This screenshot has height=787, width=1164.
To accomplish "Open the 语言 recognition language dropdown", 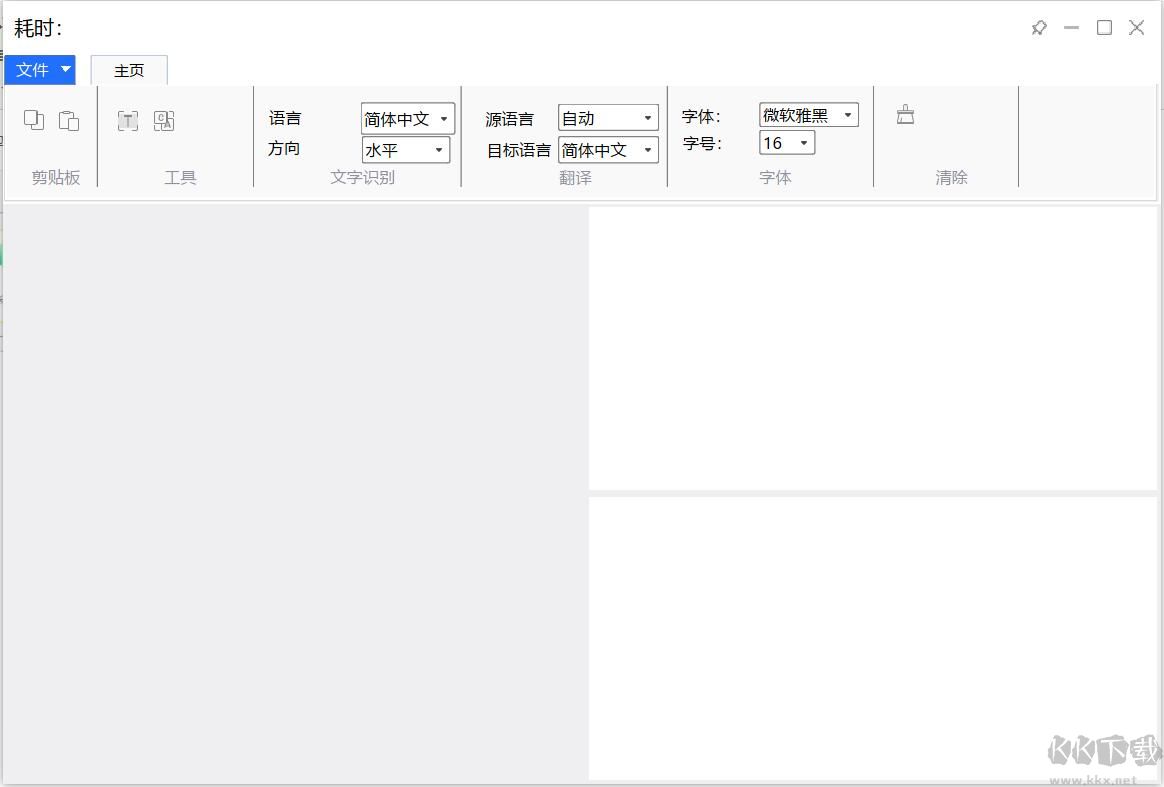I will pyautogui.click(x=443, y=118).
